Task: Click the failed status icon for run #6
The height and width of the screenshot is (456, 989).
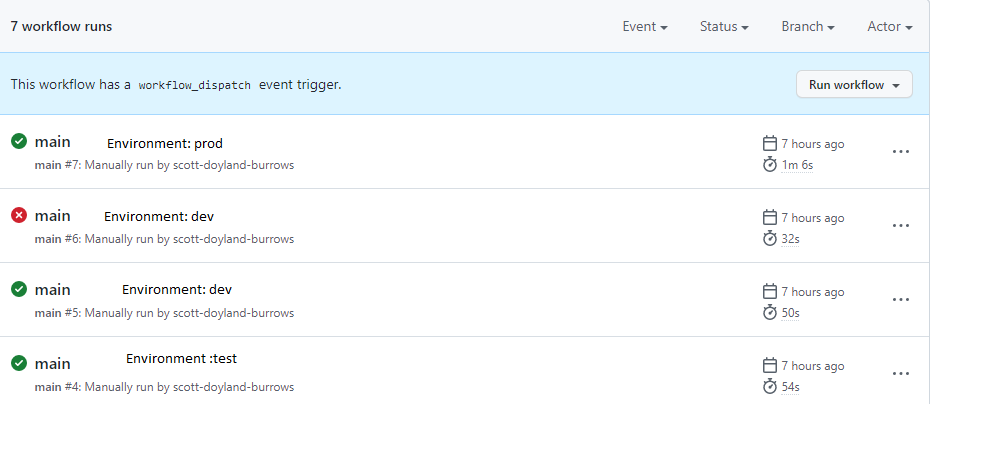Action: pyautogui.click(x=19, y=216)
